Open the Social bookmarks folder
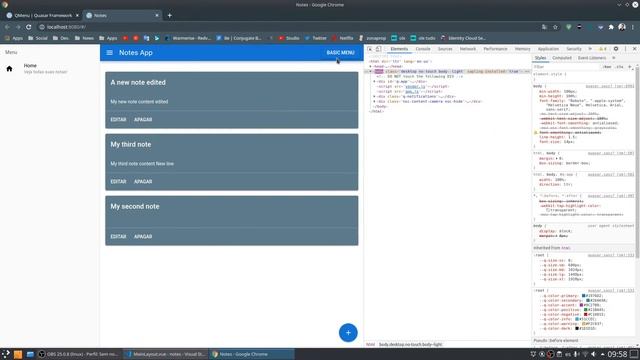The width and height of the screenshot is (640, 360). 38,38
